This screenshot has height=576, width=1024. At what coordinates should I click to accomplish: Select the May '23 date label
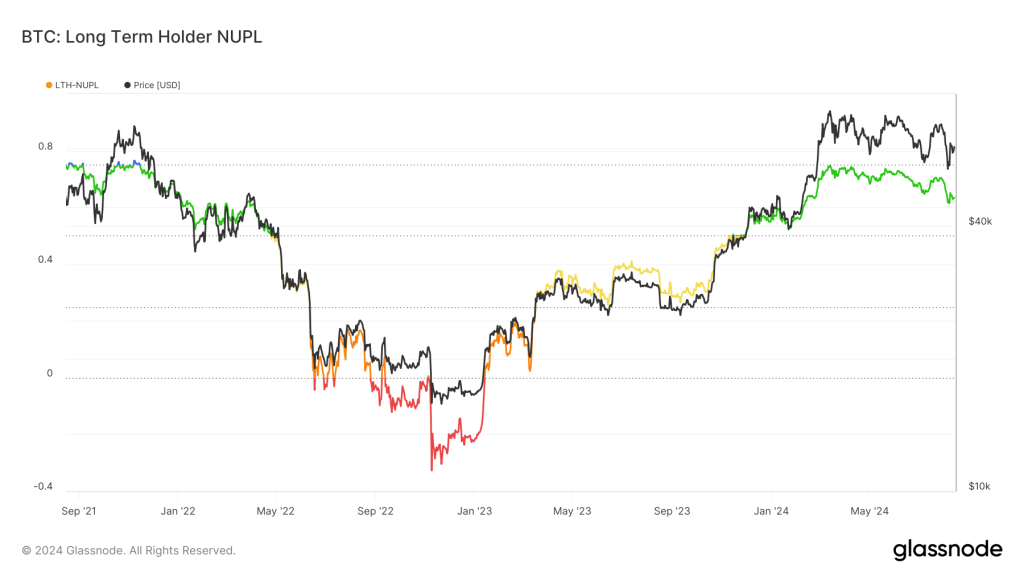coord(570,511)
